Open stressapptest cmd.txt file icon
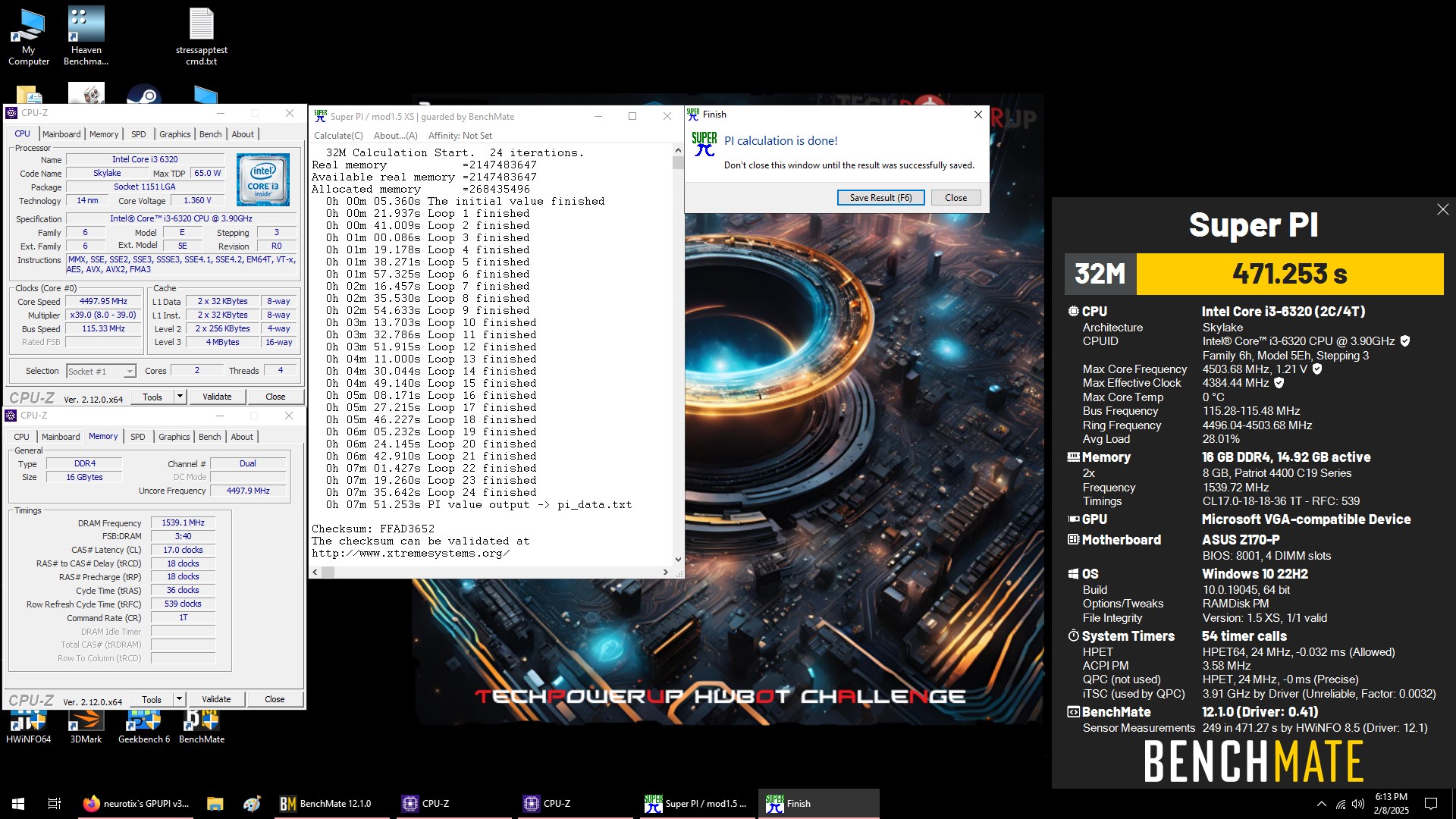1456x819 pixels. tap(201, 36)
